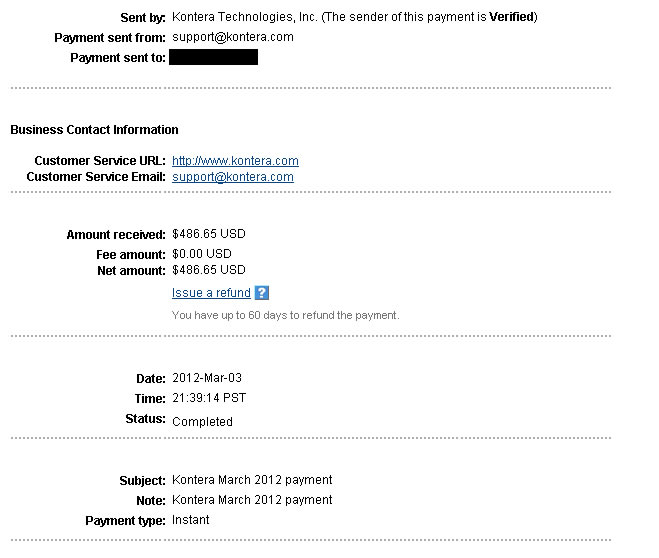Click the Business Contact Information heading

pyautogui.click(x=95, y=129)
